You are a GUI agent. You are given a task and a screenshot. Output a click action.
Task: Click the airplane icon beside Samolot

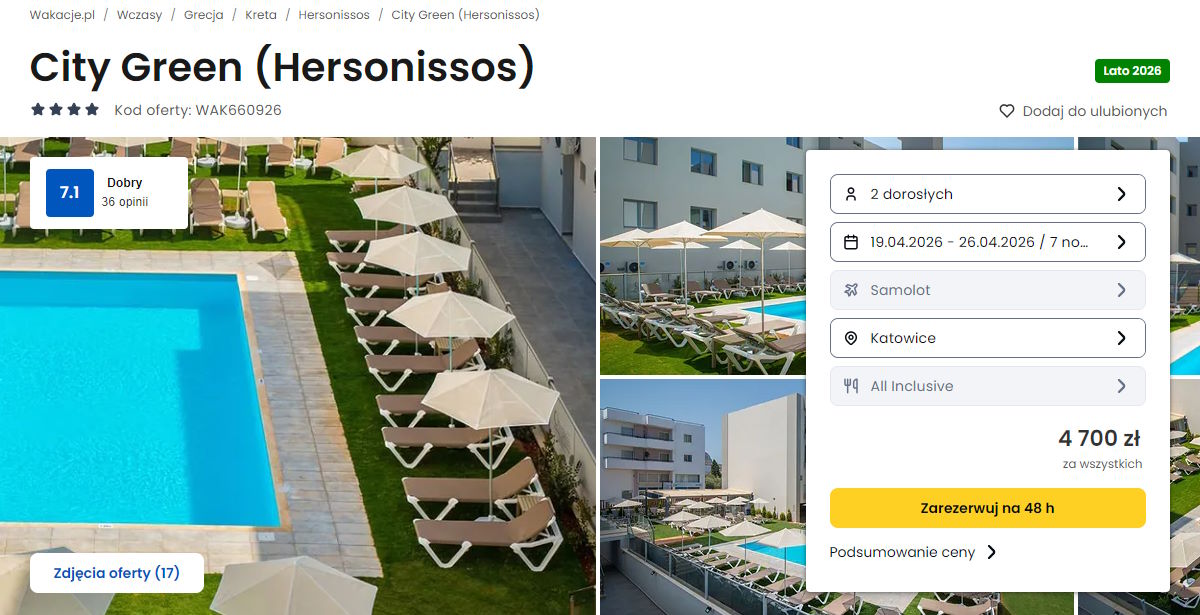pyautogui.click(x=851, y=290)
